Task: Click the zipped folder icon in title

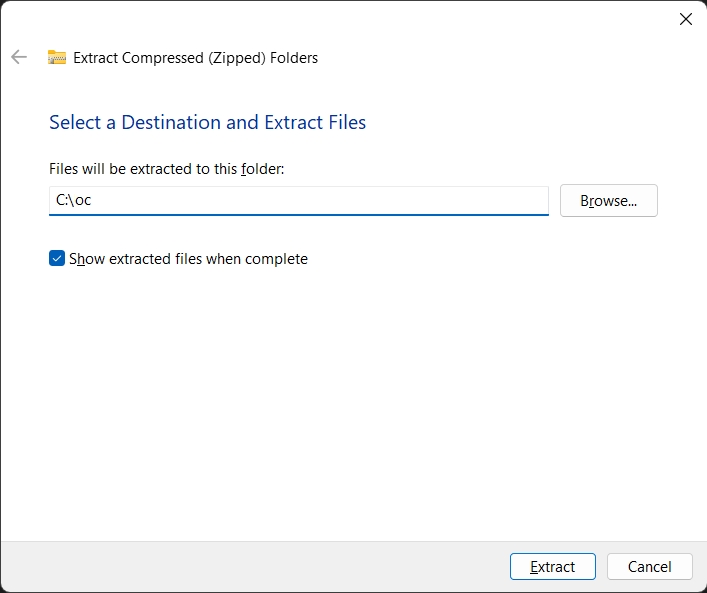Action: 57,58
